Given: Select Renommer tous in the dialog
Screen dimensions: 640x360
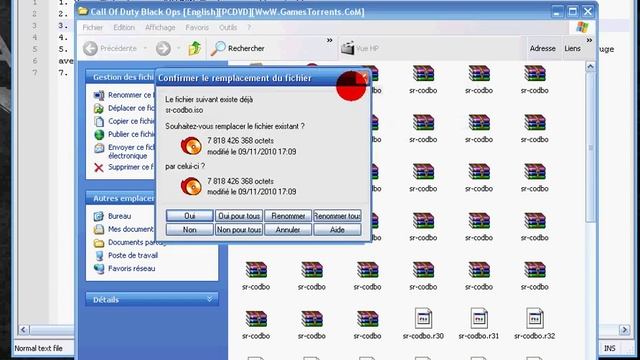Looking at the screenshot, I should coord(337,216).
